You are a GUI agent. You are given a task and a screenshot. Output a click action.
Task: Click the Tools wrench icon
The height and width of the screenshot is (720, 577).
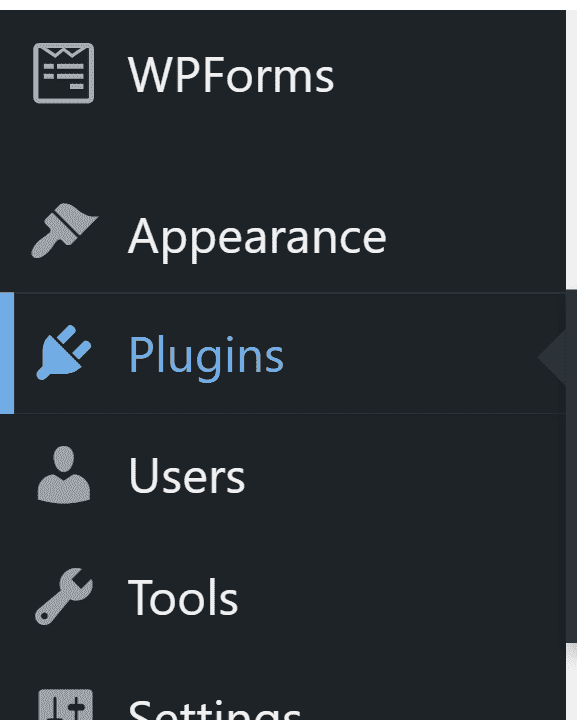[x=64, y=596]
